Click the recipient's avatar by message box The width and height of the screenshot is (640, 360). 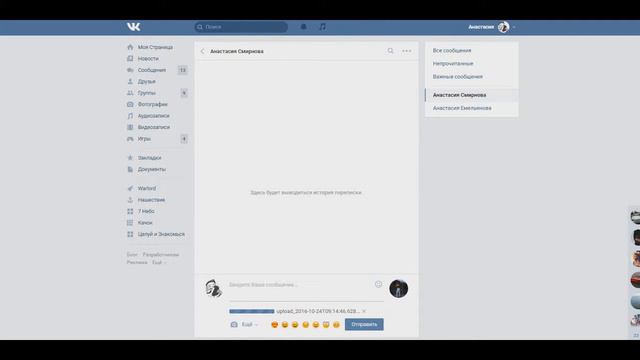[x=399, y=289]
